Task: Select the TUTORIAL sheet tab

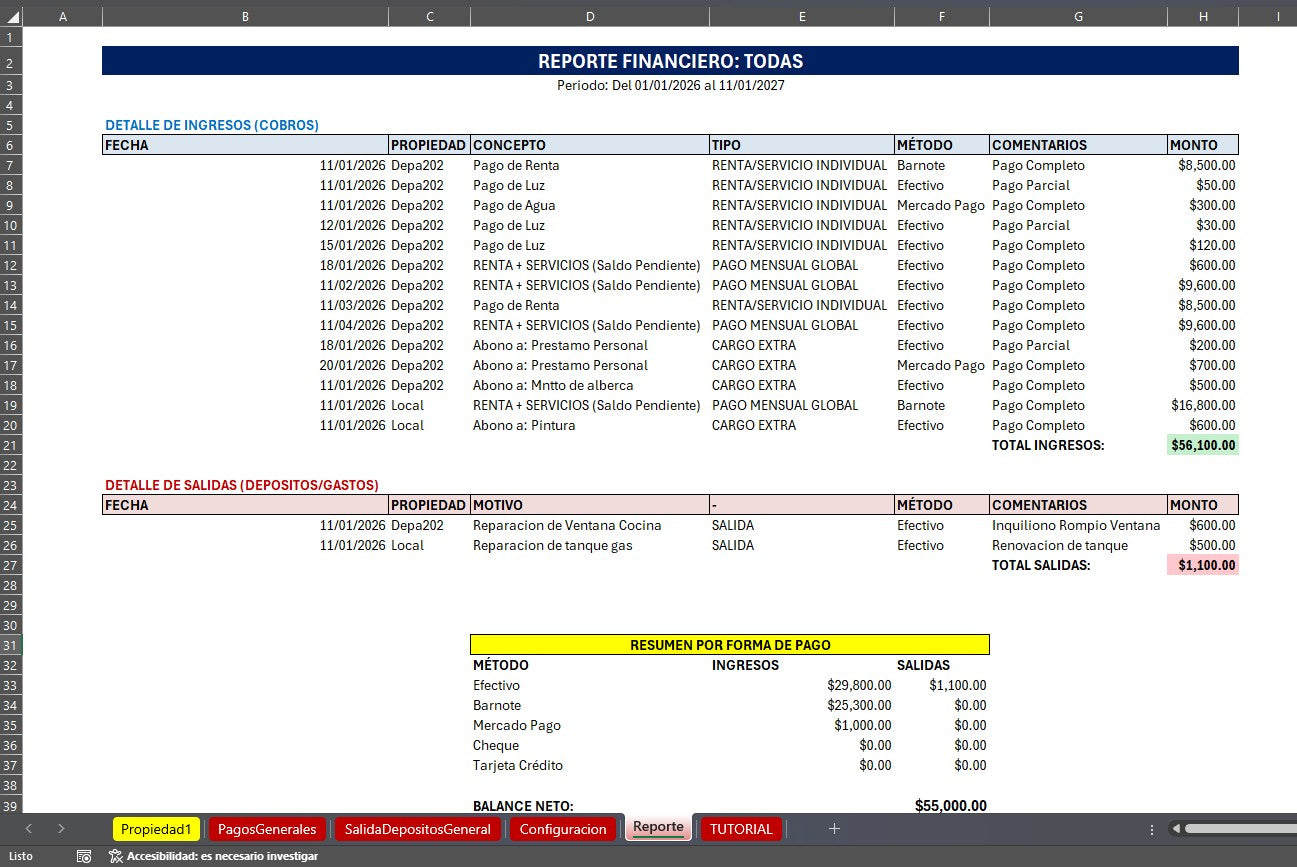Action: click(741, 829)
